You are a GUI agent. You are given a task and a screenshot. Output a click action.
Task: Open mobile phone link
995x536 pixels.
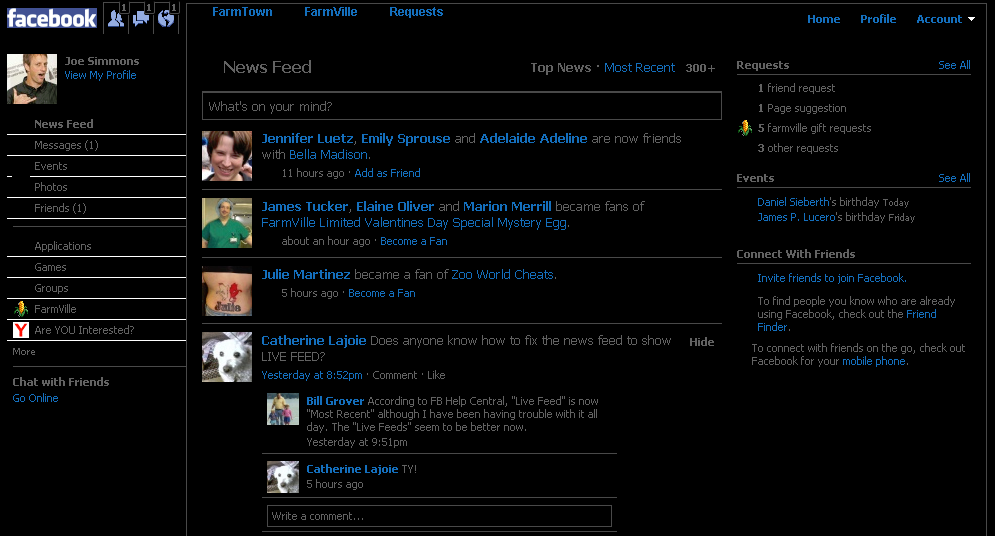coord(874,361)
